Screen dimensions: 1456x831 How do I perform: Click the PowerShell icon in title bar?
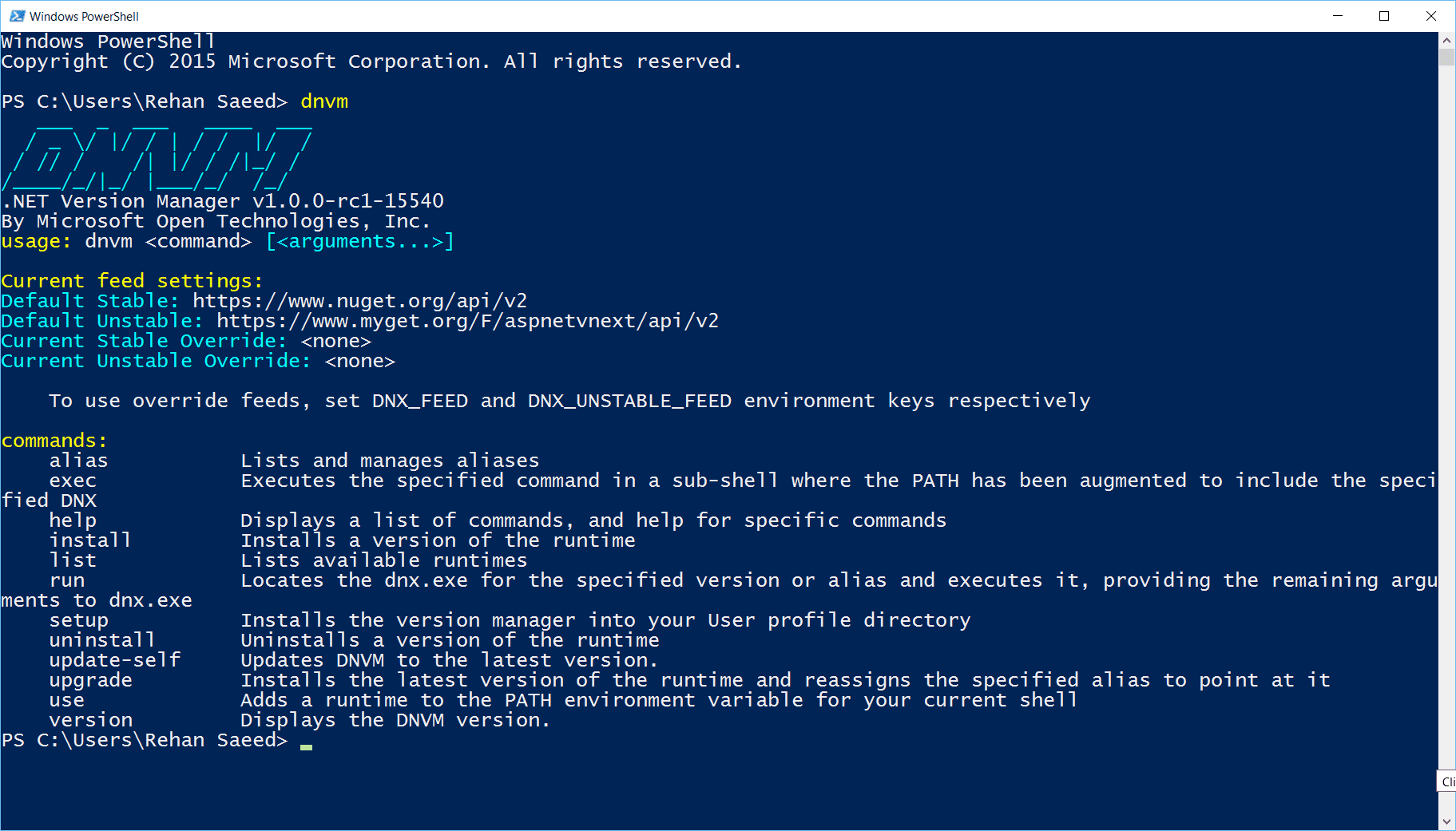pyautogui.click(x=16, y=16)
